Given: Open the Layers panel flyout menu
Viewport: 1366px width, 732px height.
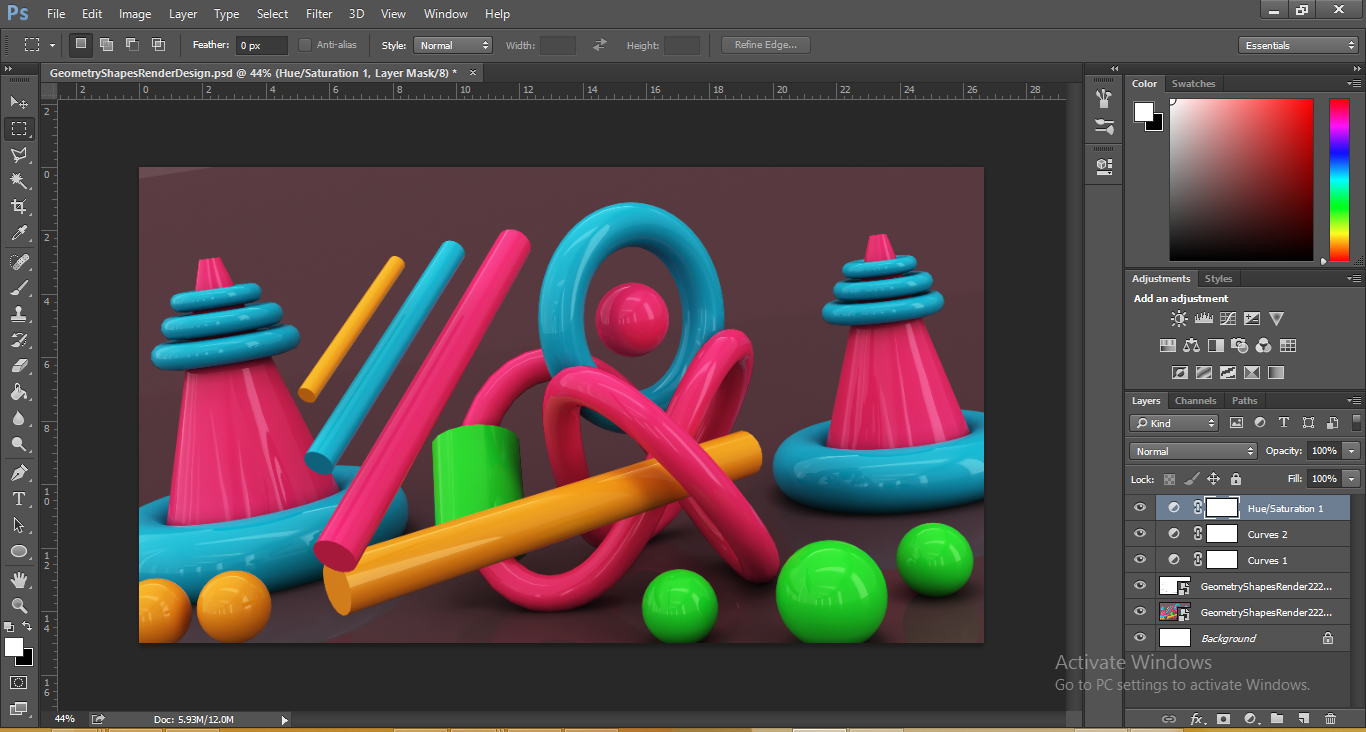Looking at the screenshot, I should click(1354, 401).
